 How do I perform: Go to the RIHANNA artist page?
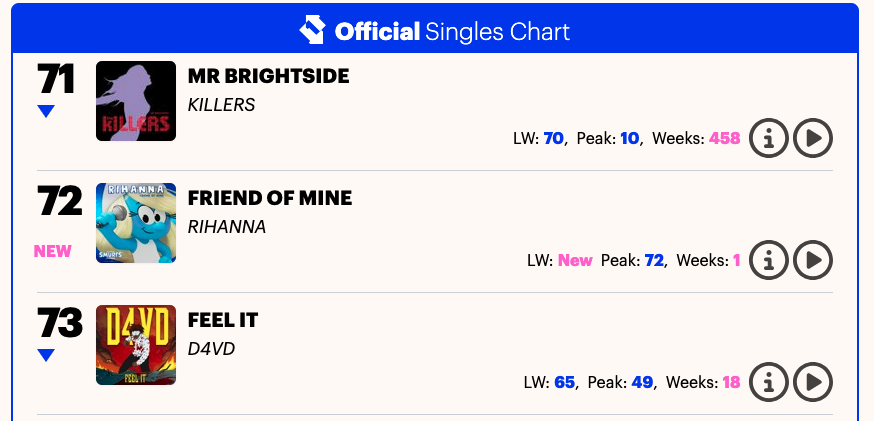(x=227, y=226)
